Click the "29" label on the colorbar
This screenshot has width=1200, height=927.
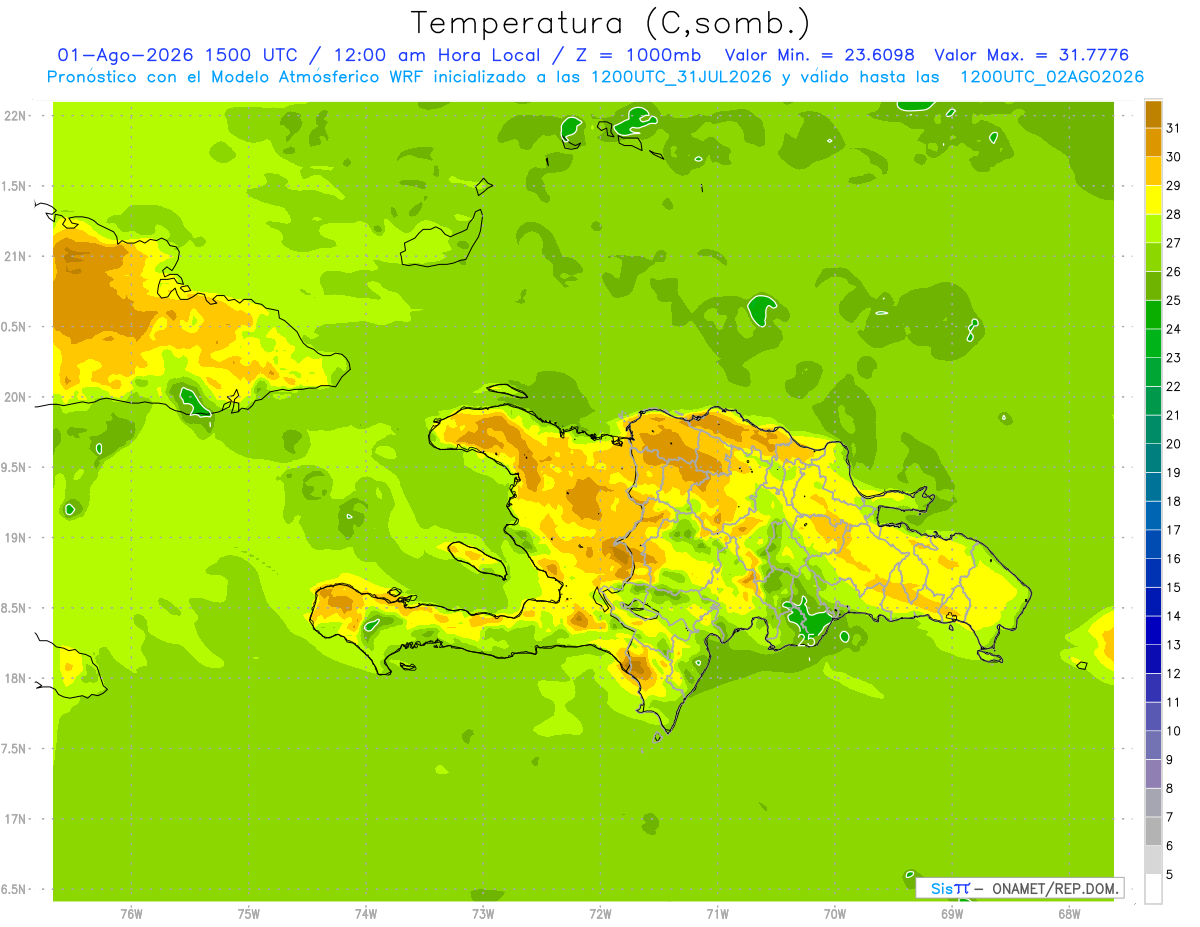(1174, 186)
